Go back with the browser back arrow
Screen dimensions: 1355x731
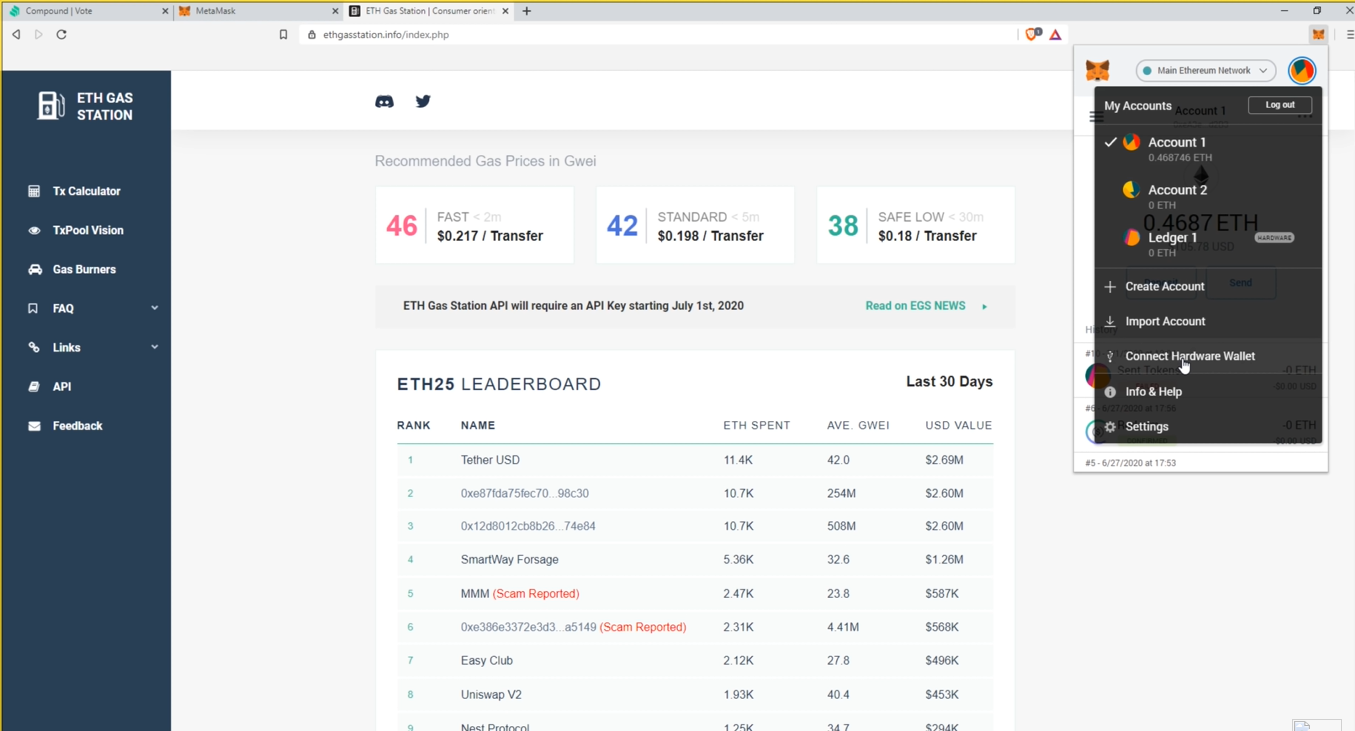tap(16, 34)
